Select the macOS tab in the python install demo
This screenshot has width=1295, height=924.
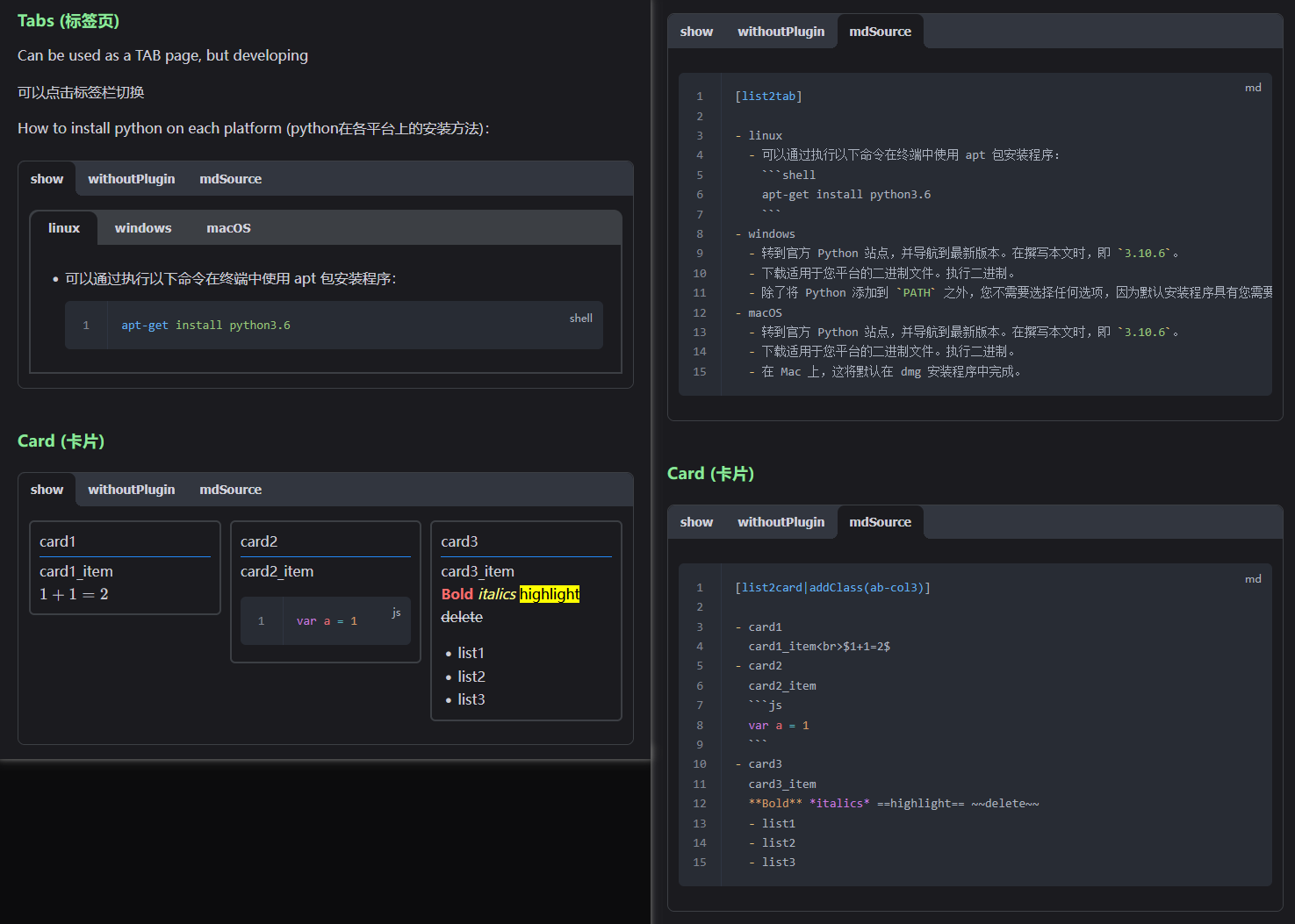point(228,228)
